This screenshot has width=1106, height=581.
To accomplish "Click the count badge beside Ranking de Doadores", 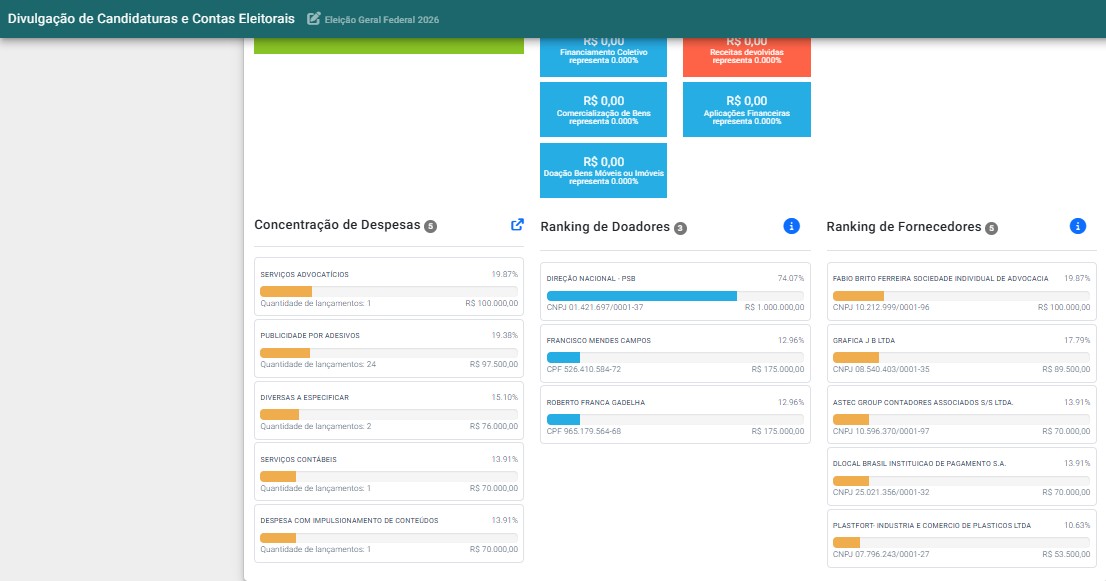I will [x=680, y=228].
